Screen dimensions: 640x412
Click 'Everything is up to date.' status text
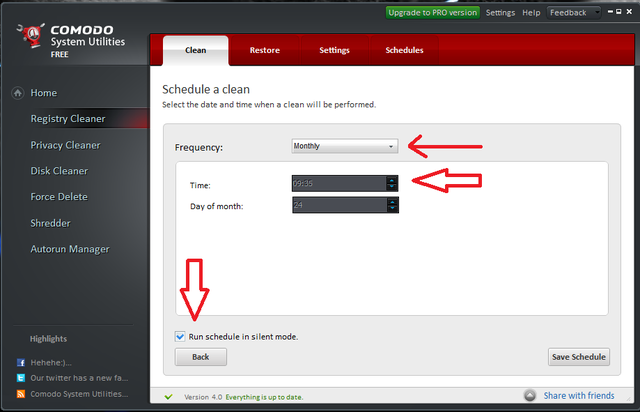click(264, 397)
